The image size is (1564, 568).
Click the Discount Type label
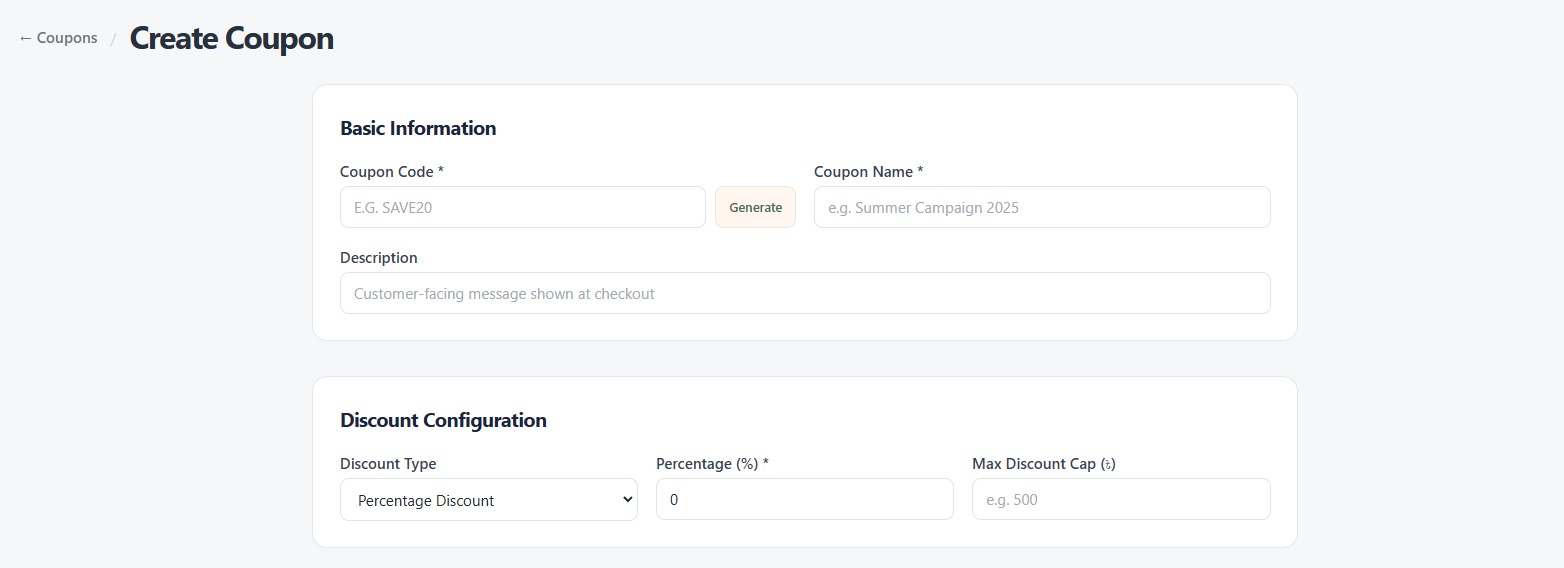(x=388, y=464)
